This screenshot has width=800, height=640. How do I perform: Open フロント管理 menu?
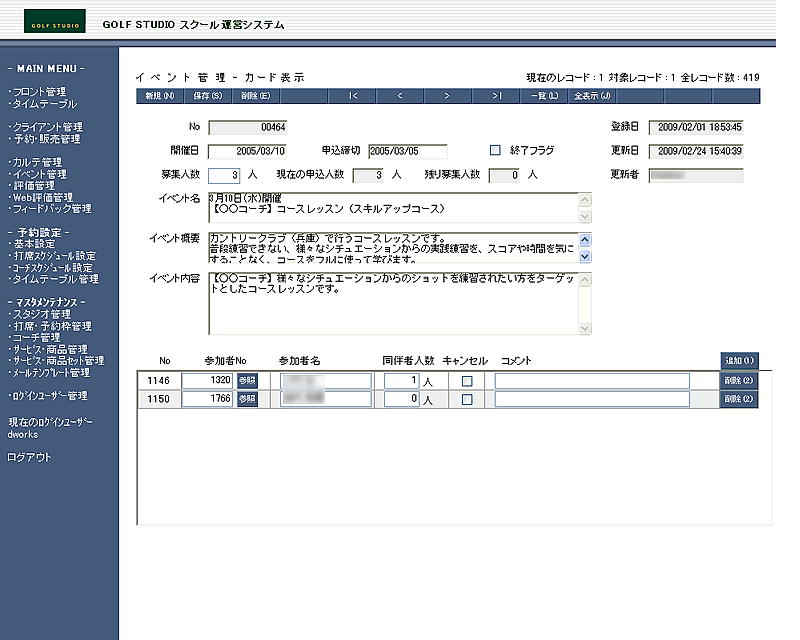pos(39,92)
